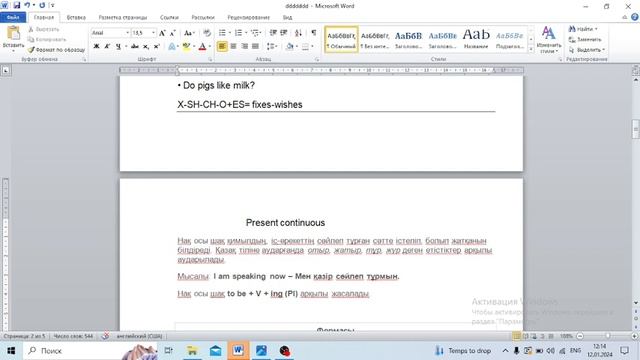Copy selection with Копировать
This screenshot has width=640, height=360.
(47, 40)
